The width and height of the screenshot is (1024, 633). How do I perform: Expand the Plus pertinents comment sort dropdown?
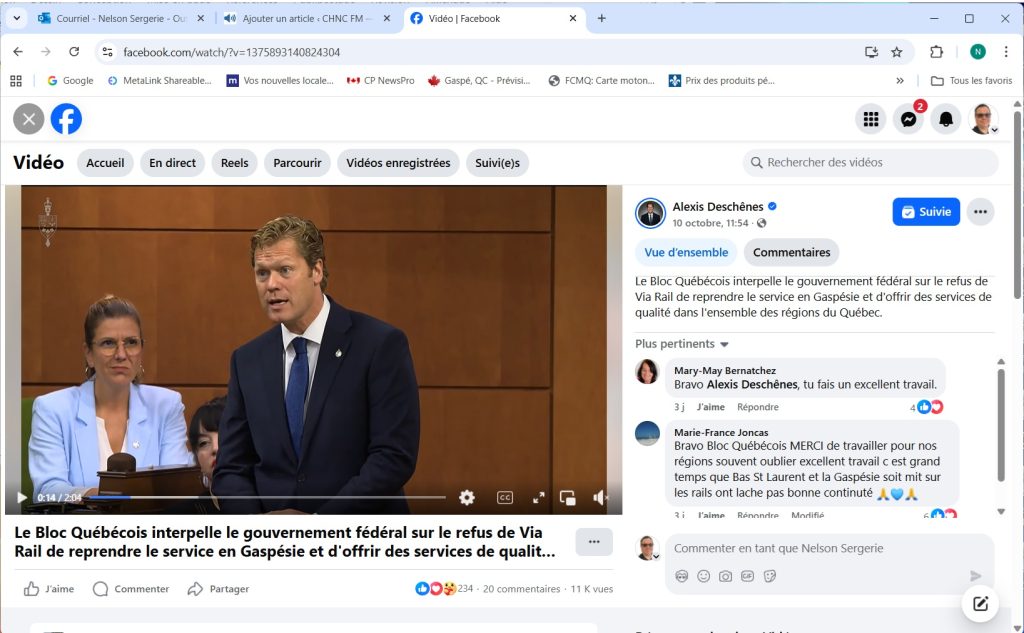682,344
